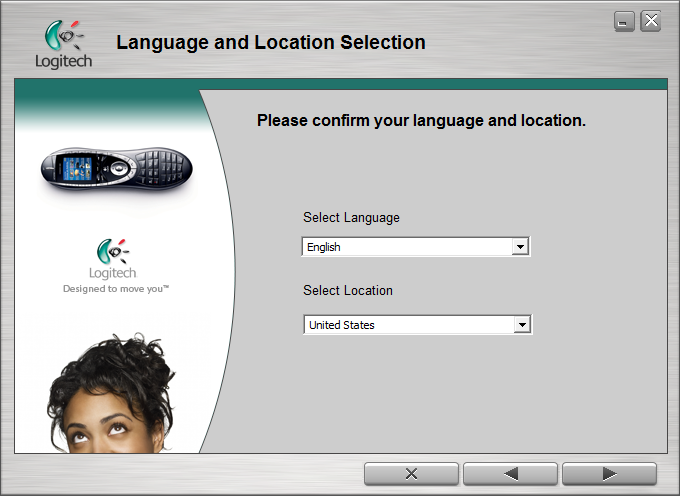Image resolution: width=680 pixels, height=496 pixels.
Task: Click the Harmony remote control image
Action: click(x=117, y=169)
